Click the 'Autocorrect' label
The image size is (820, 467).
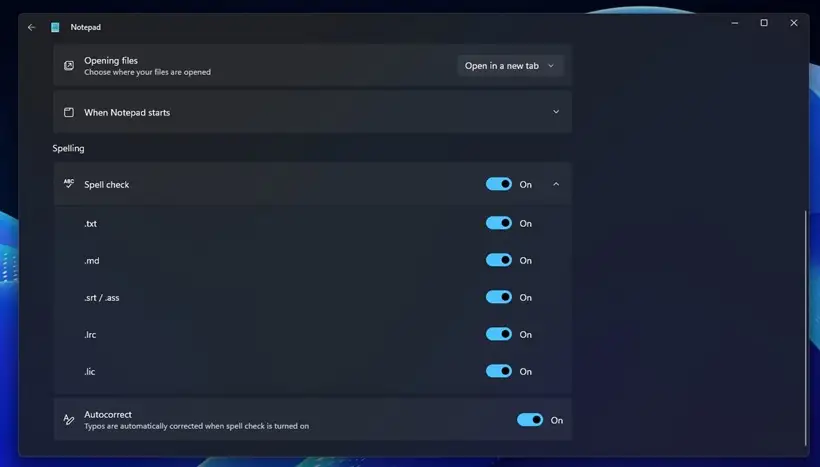pos(108,415)
